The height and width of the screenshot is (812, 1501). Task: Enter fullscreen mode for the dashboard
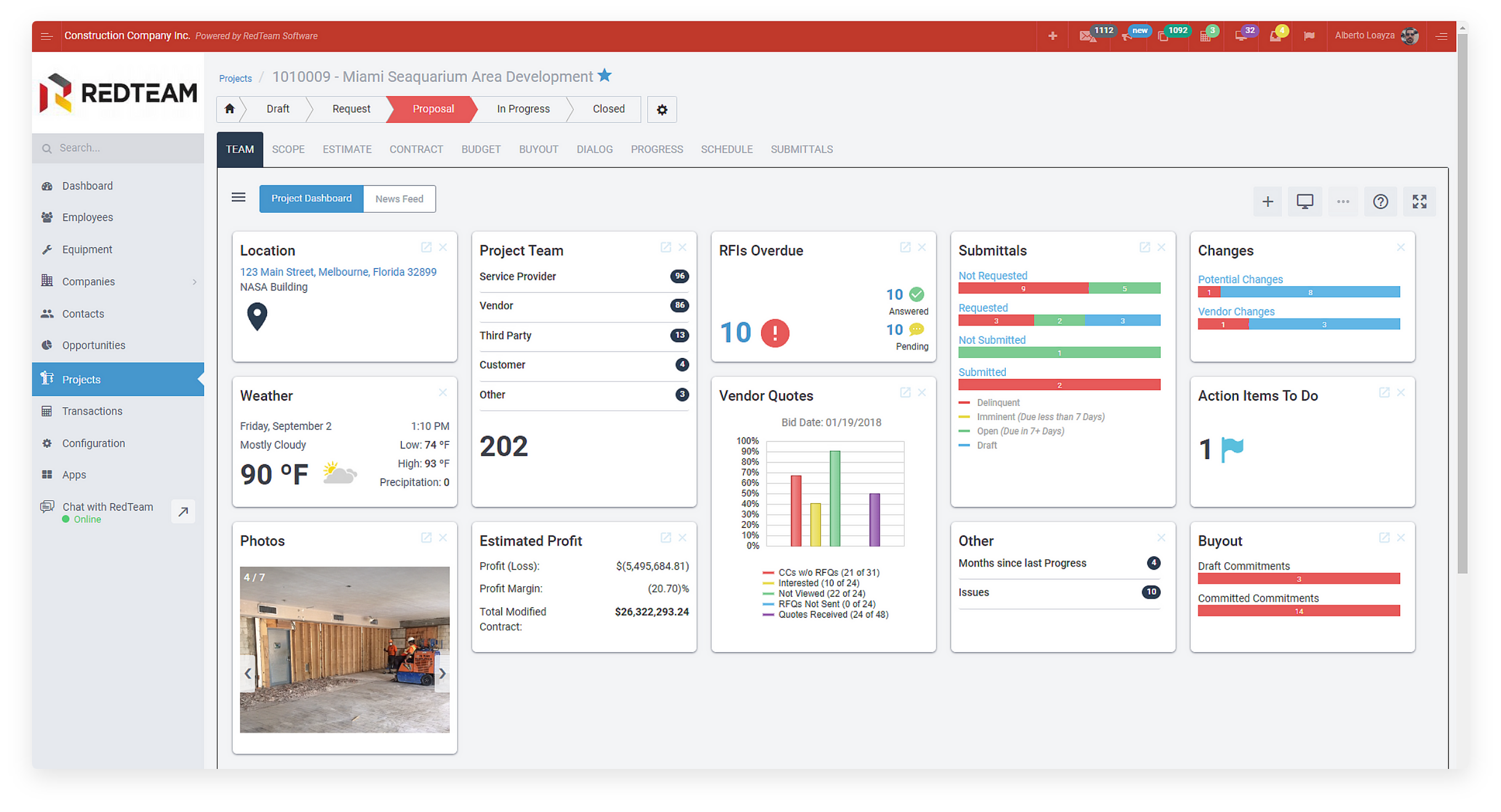point(1419,201)
